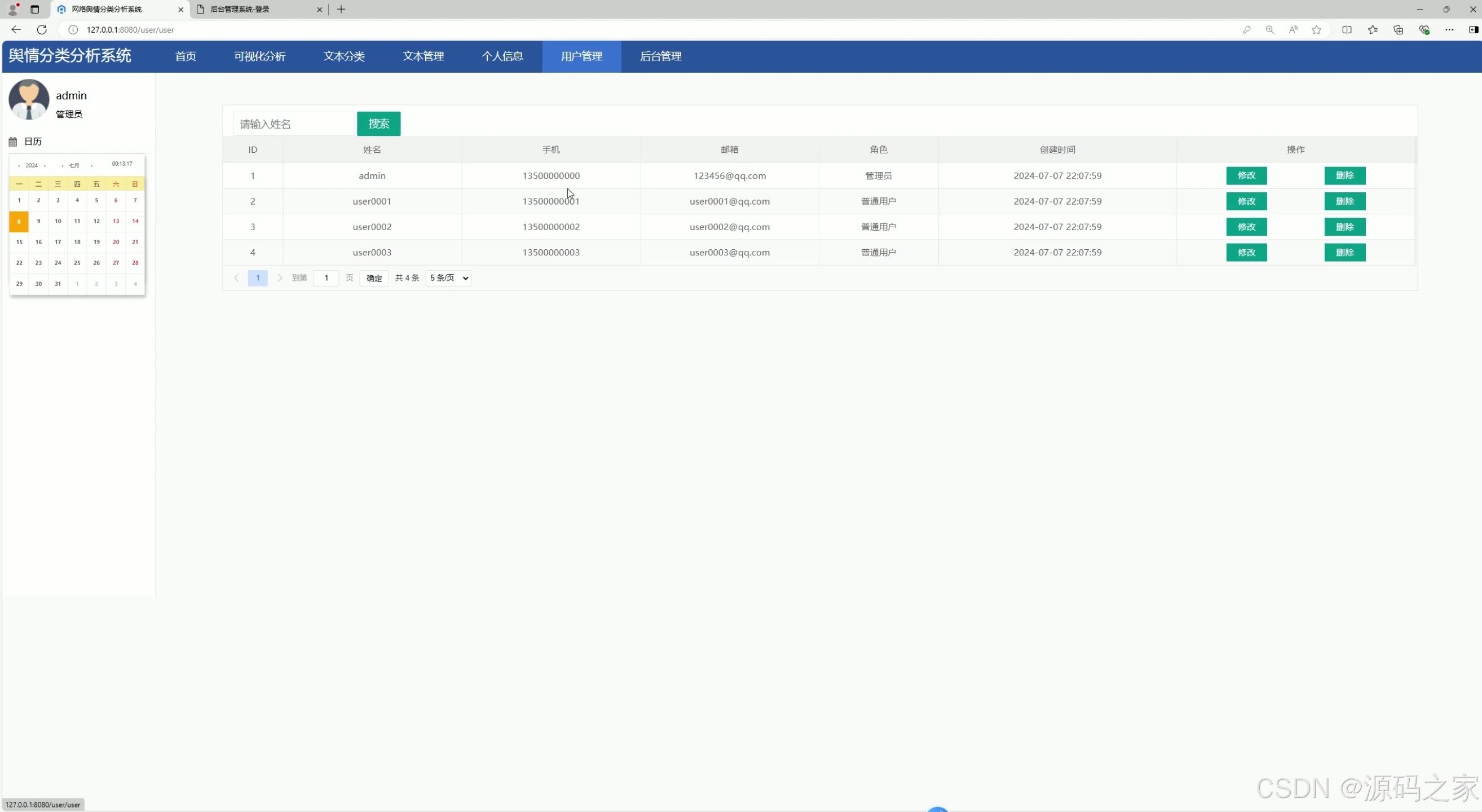The width and height of the screenshot is (1482, 812).
Task: Open the browser settings and more ellipsis menu
Action: point(1449,29)
